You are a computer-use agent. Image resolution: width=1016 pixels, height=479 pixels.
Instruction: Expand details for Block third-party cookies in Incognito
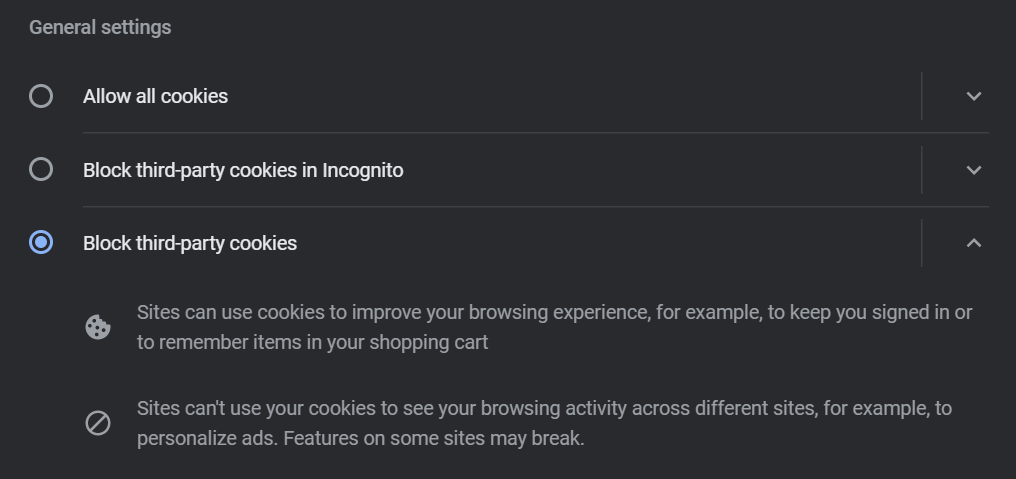973,170
